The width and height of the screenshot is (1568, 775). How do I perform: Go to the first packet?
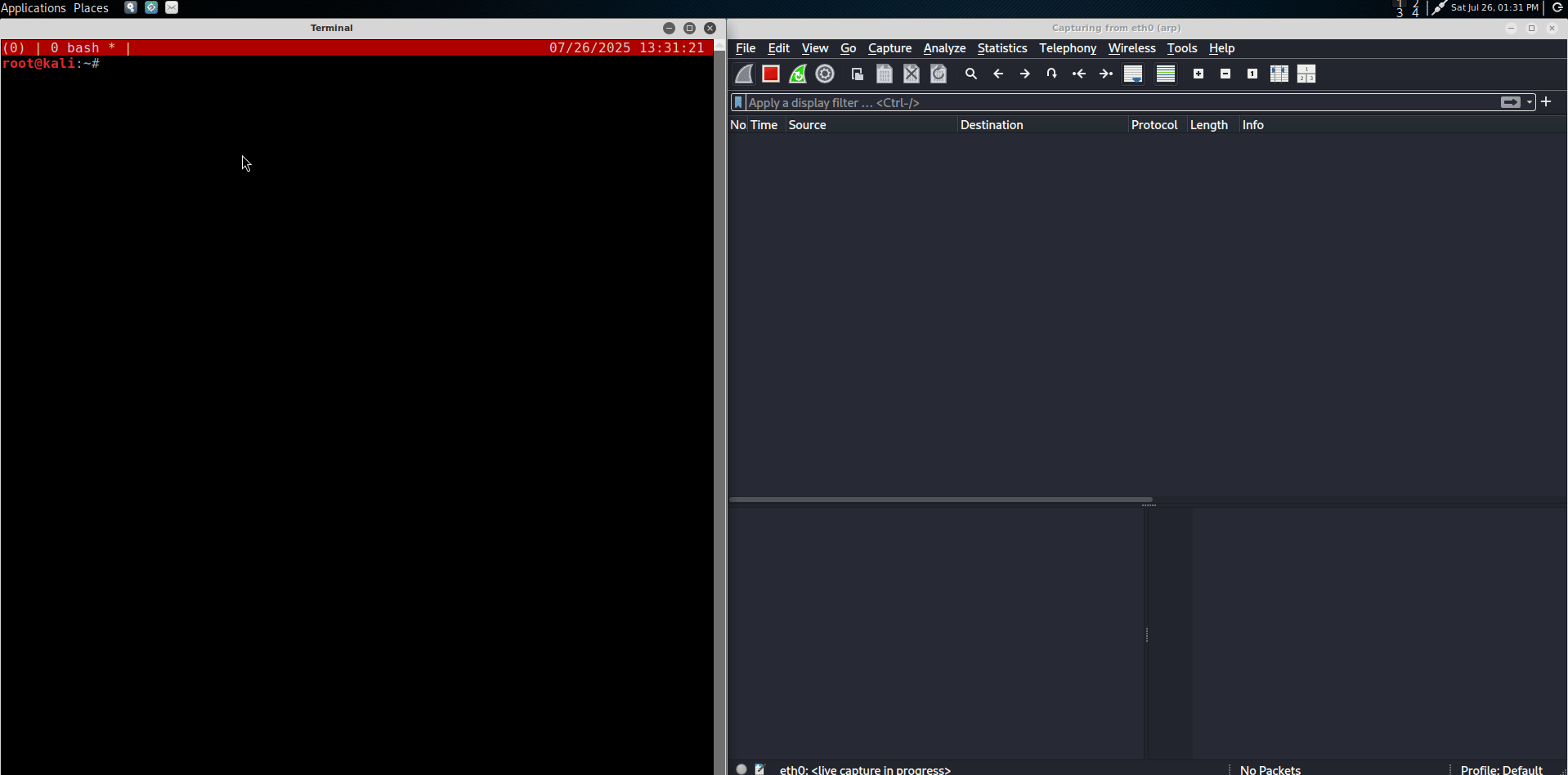[x=1079, y=74]
